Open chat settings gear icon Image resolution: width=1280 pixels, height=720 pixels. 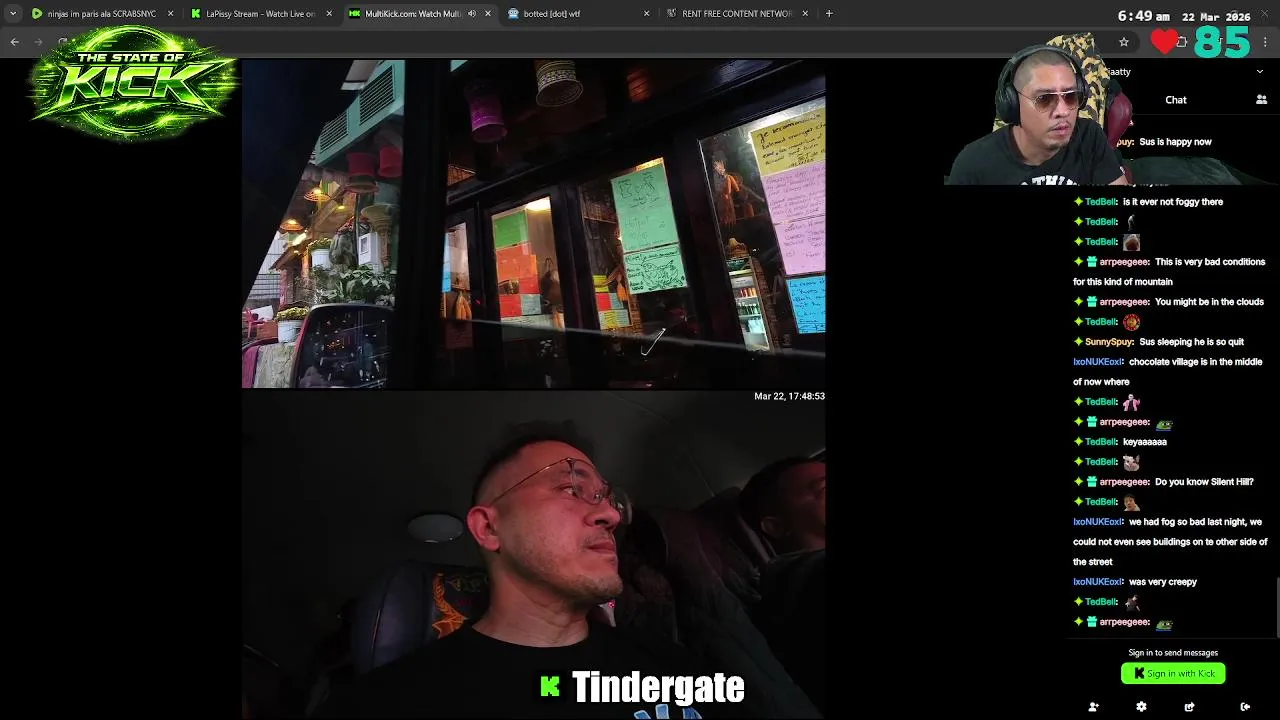[1141, 707]
